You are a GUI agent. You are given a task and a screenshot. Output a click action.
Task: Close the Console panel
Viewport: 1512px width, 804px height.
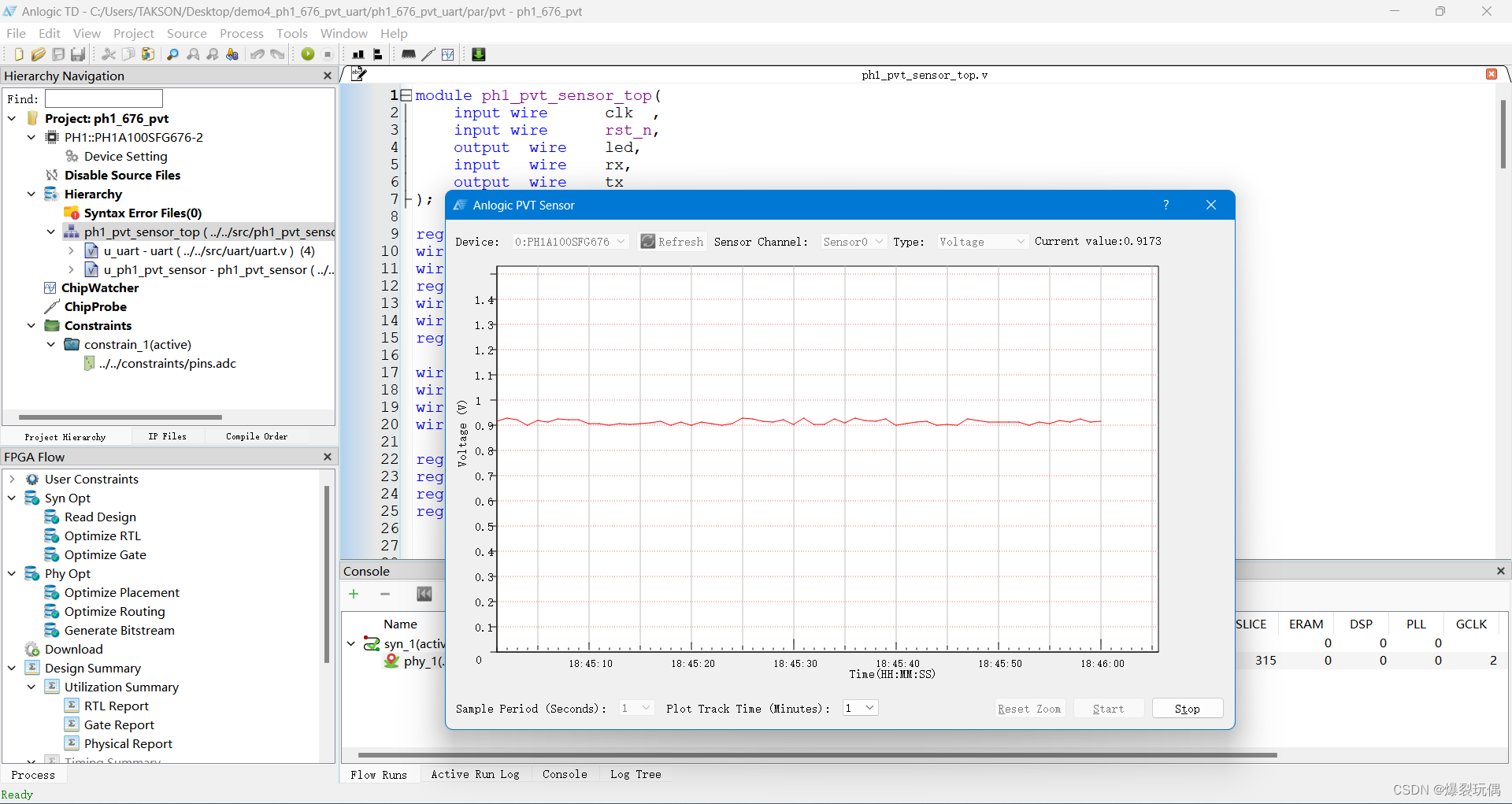click(x=1500, y=571)
